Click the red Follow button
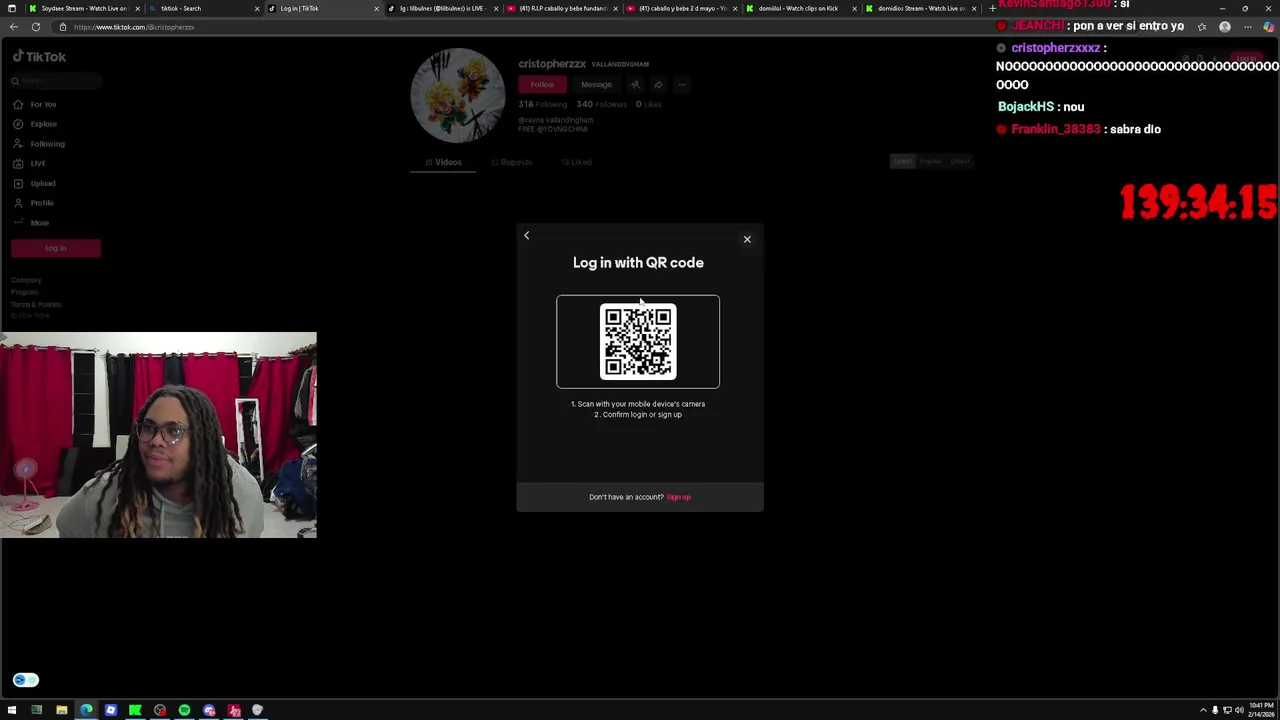The height and width of the screenshot is (720, 1280). click(x=542, y=85)
